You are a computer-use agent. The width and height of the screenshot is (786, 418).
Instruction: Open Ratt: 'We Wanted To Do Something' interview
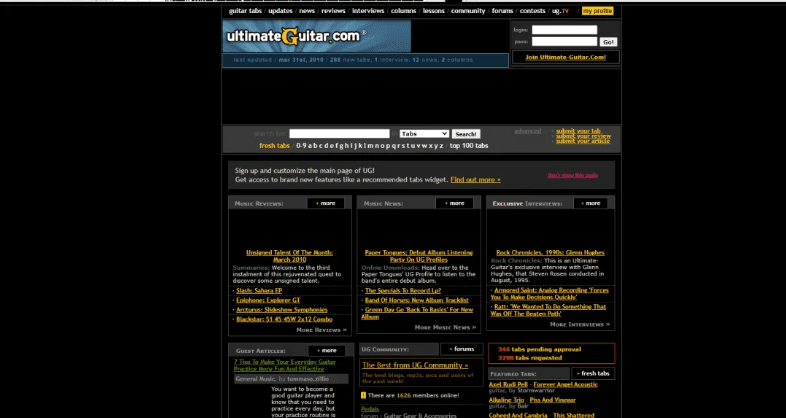[x=548, y=310]
